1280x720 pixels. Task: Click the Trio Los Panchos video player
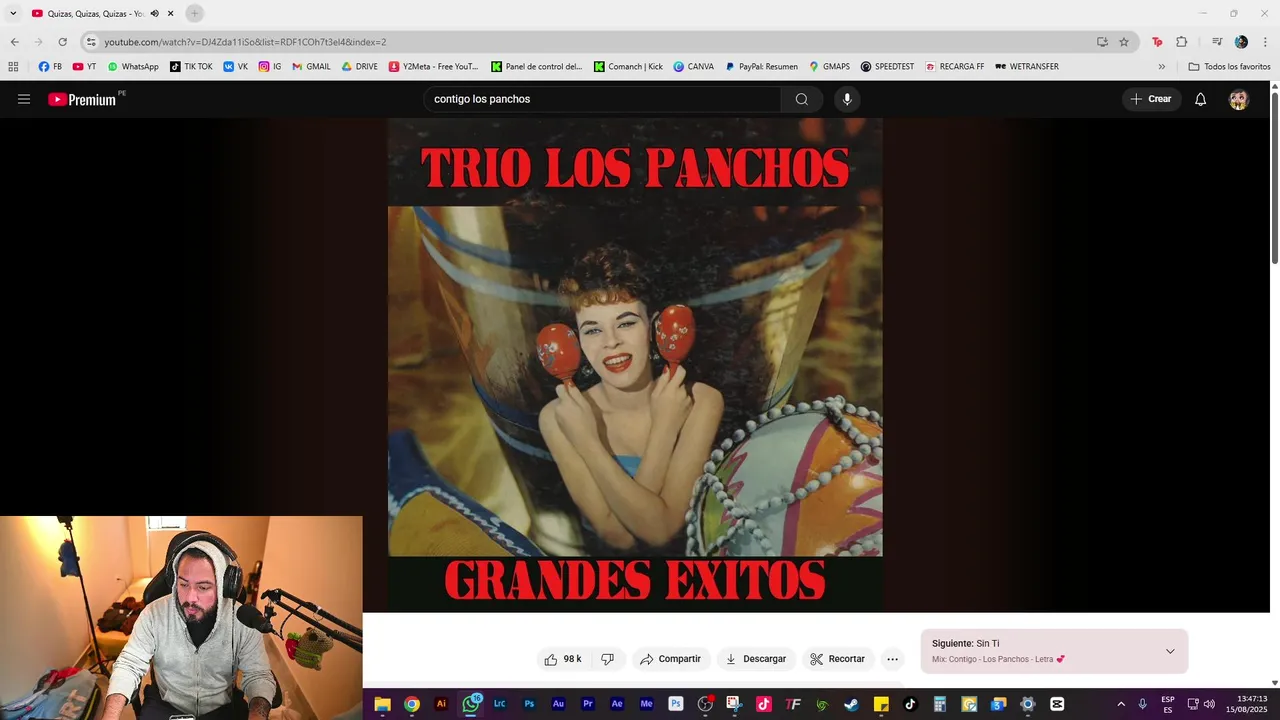click(x=635, y=365)
